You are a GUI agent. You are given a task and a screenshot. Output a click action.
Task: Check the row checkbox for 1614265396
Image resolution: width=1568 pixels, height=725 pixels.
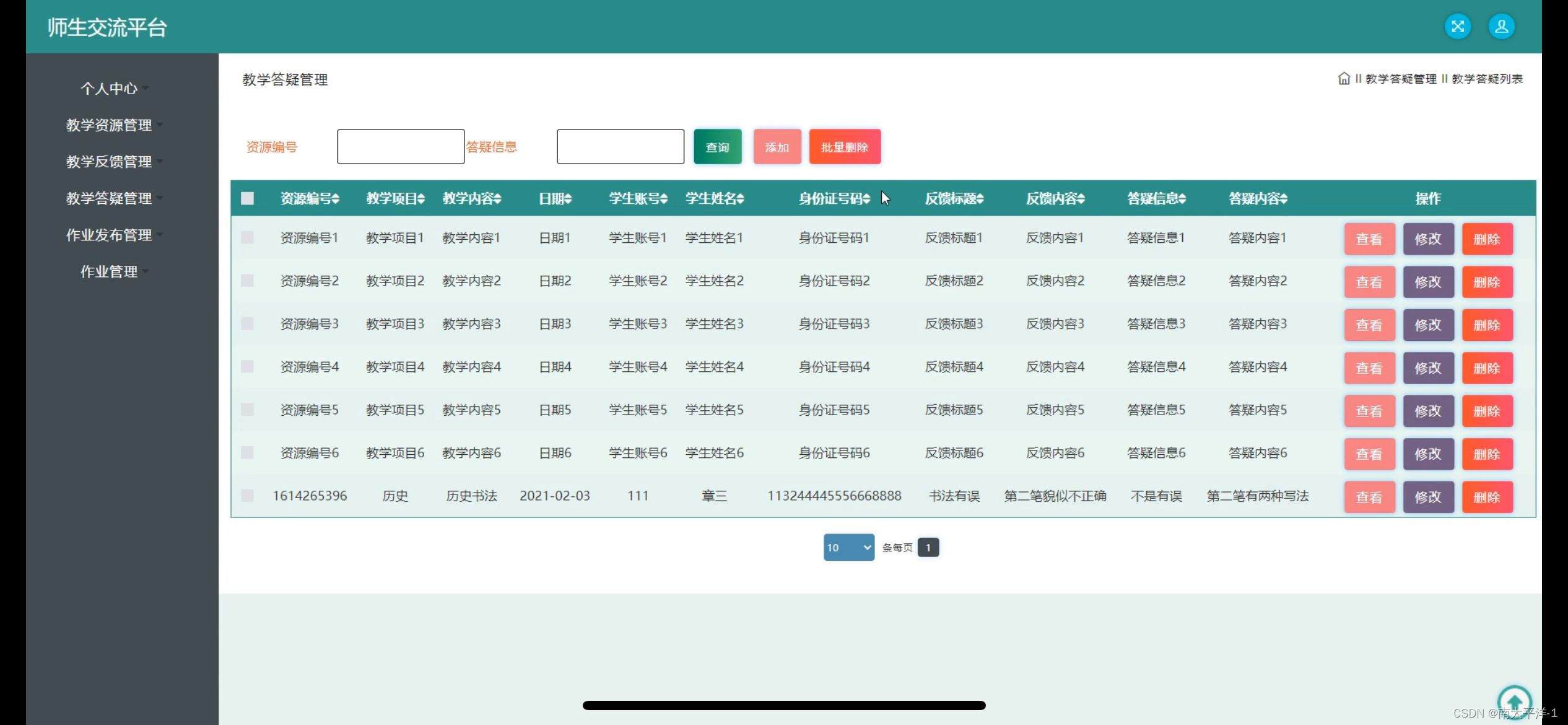[247, 496]
